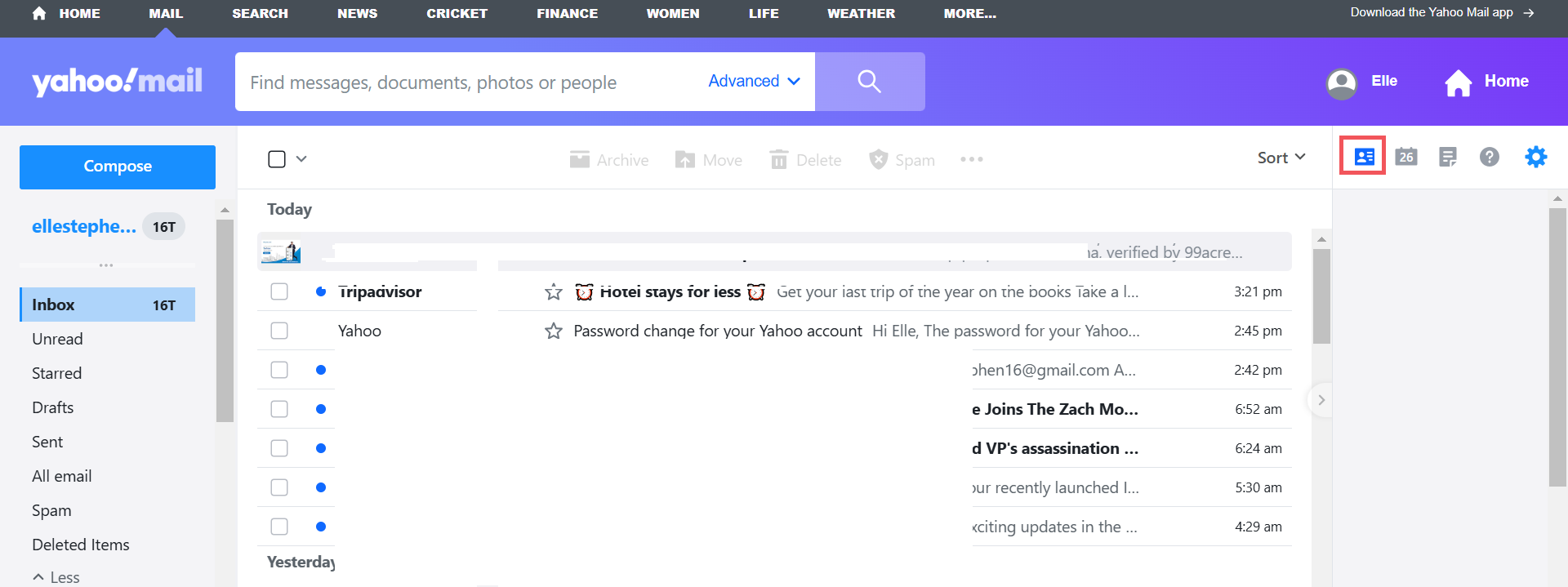Toggle the select-all messages checkbox

(277, 159)
